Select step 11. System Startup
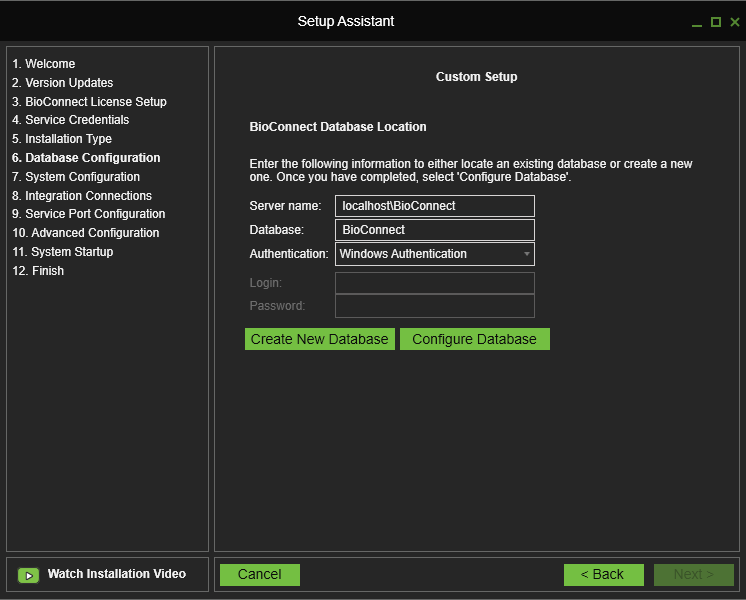The width and height of the screenshot is (746, 600). [x=63, y=252]
